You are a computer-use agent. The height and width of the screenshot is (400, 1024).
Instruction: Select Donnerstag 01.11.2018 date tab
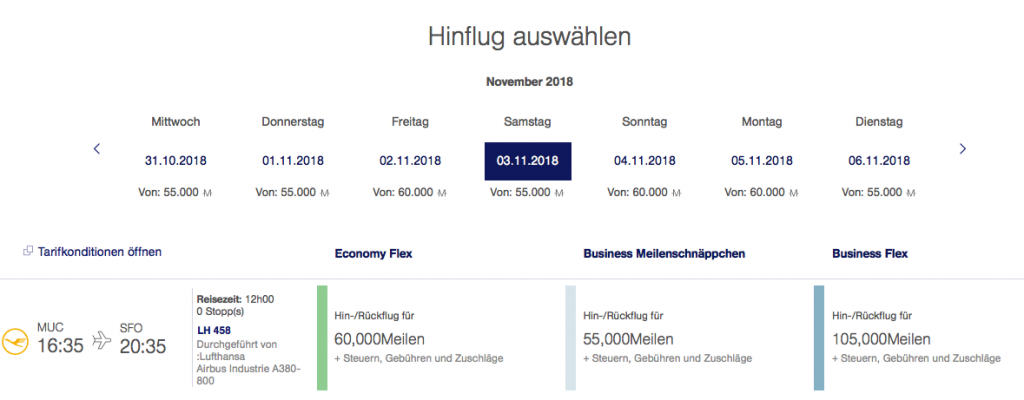click(x=292, y=160)
